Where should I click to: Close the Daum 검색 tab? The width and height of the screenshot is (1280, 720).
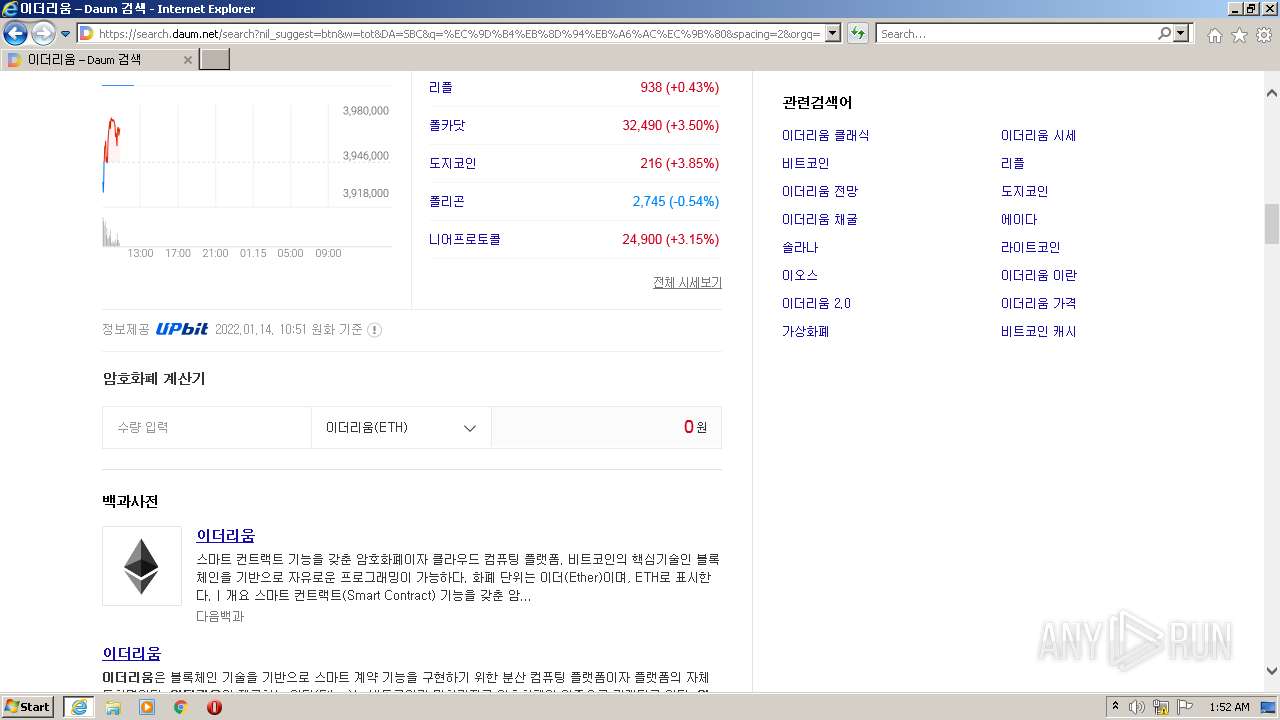[x=187, y=60]
